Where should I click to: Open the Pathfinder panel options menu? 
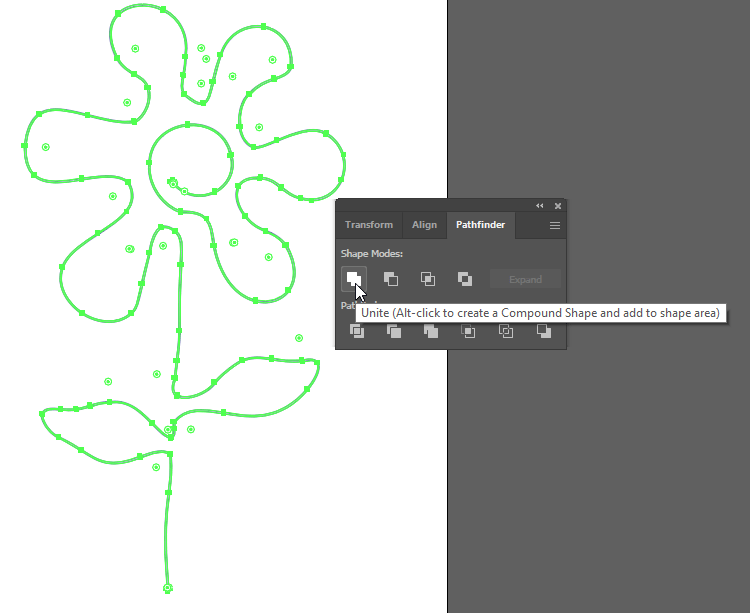click(x=555, y=226)
